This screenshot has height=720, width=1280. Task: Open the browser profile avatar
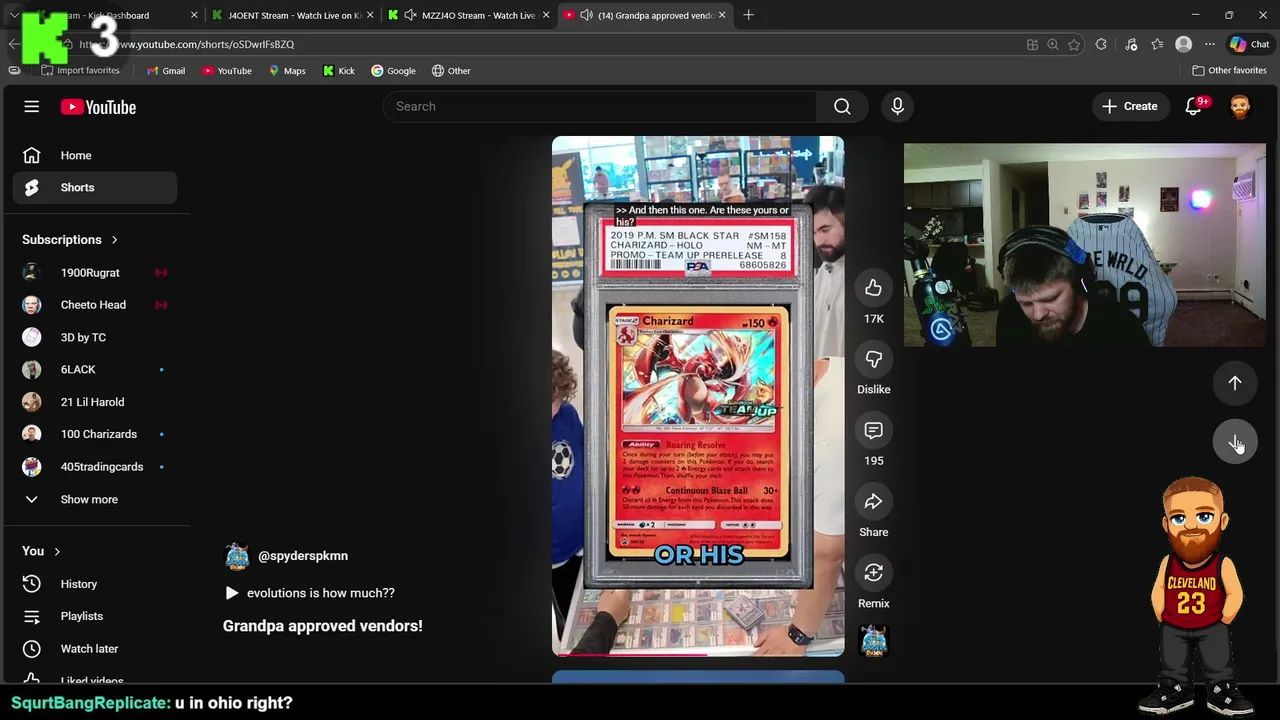[1184, 44]
